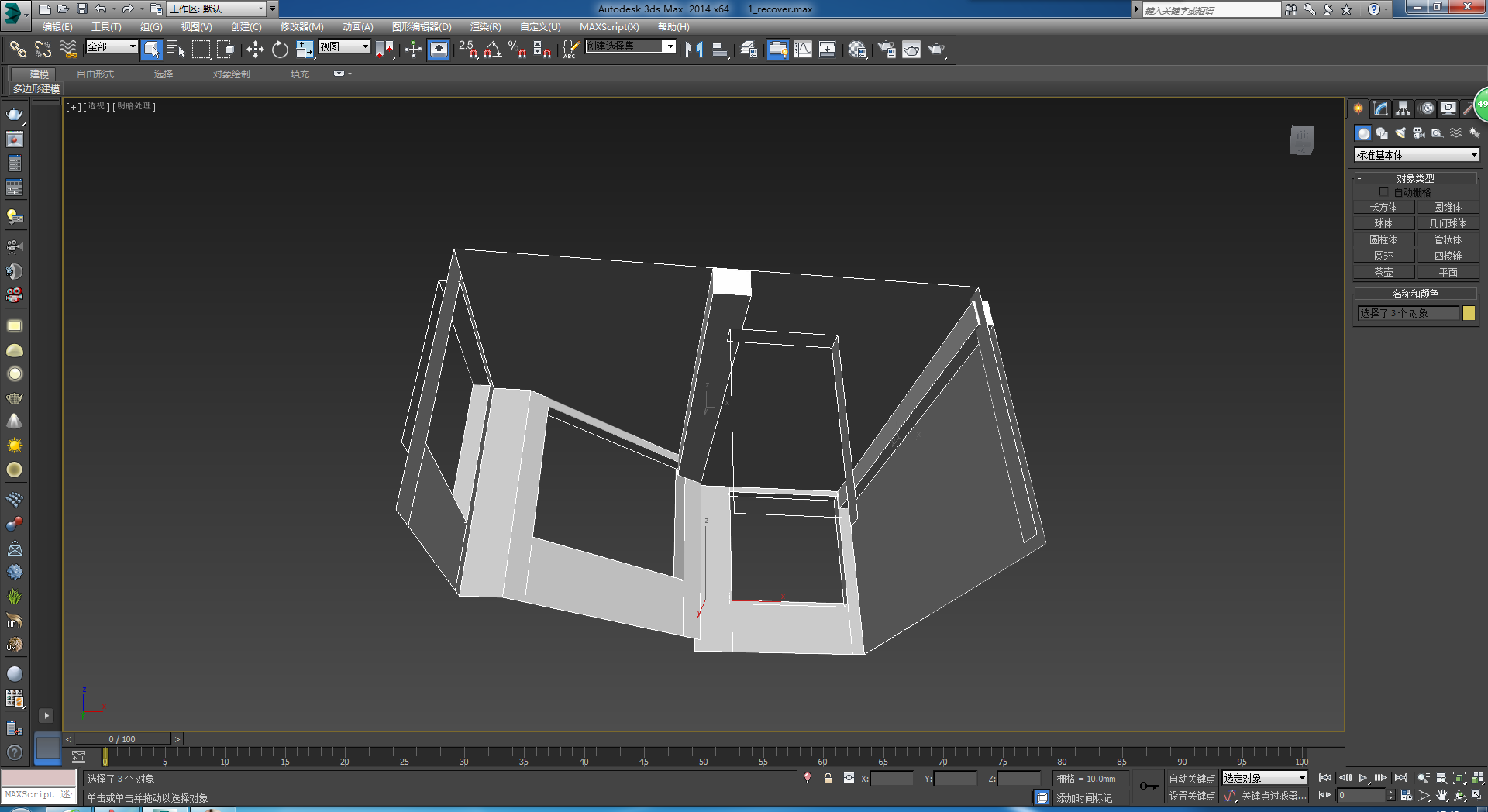Pick the Select and Uniform Scale tool
This screenshot has width=1488, height=812.
(305, 50)
